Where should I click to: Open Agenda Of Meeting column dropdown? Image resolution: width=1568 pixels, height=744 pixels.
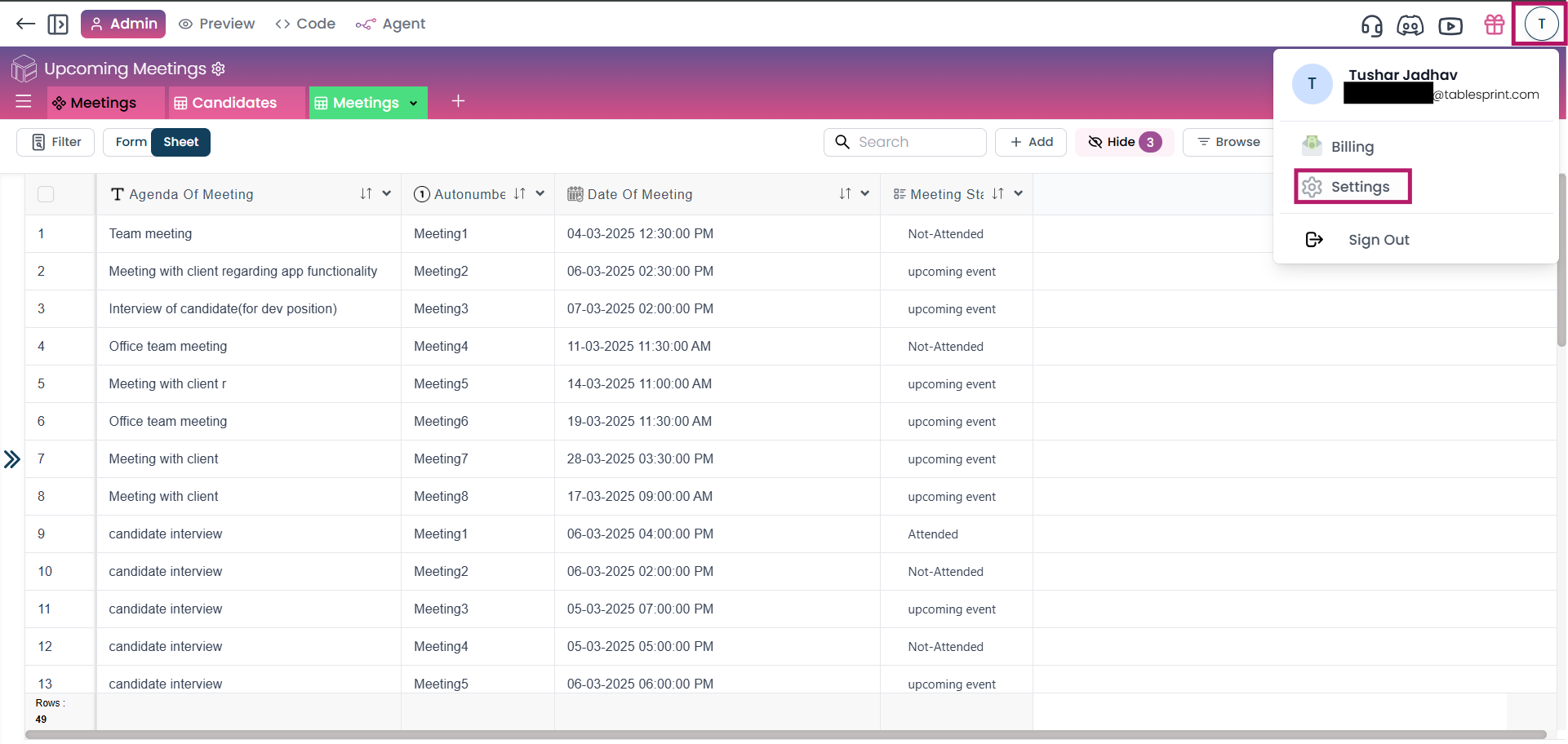pos(387,193)
